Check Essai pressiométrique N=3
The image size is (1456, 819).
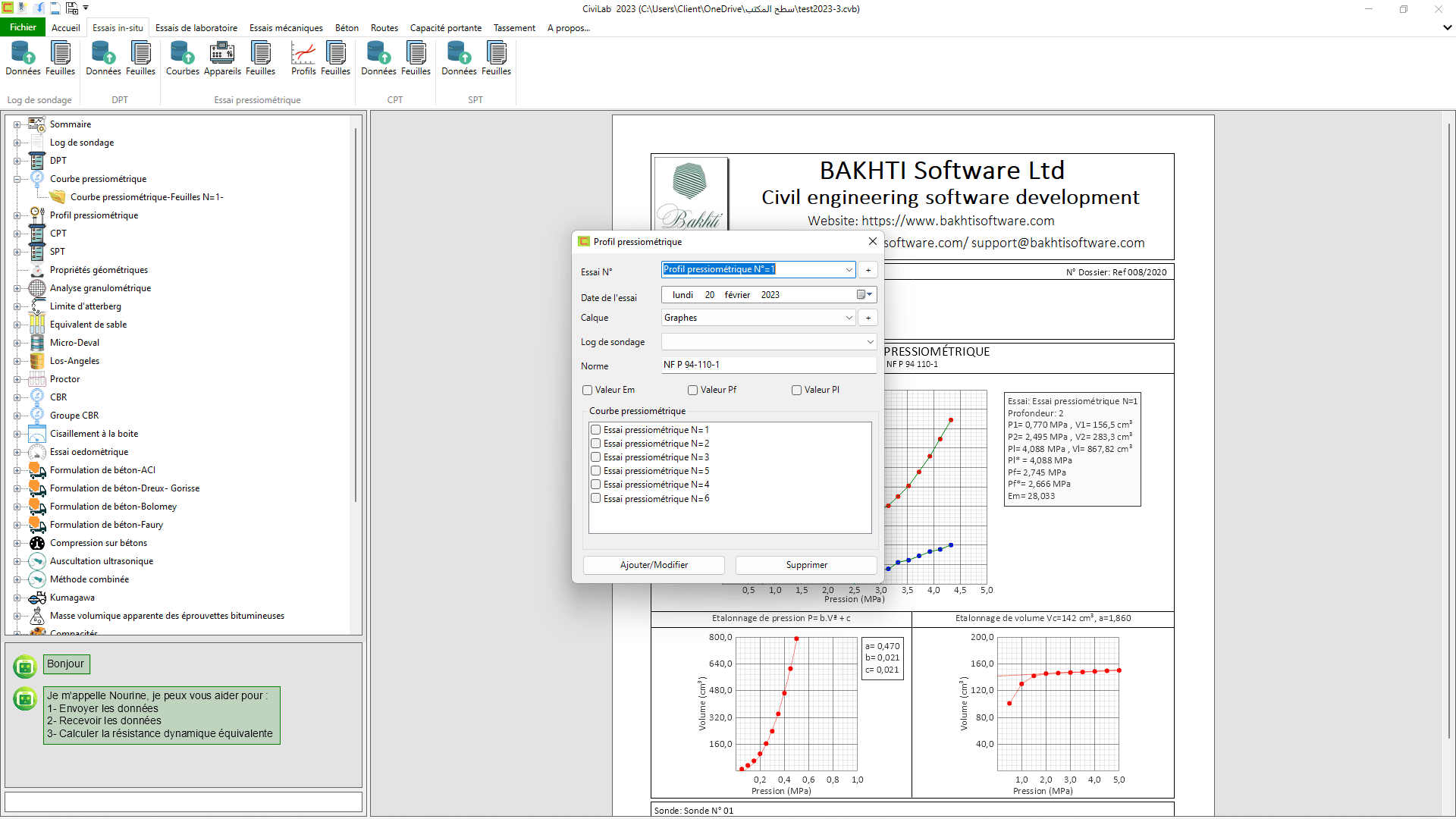596,457
